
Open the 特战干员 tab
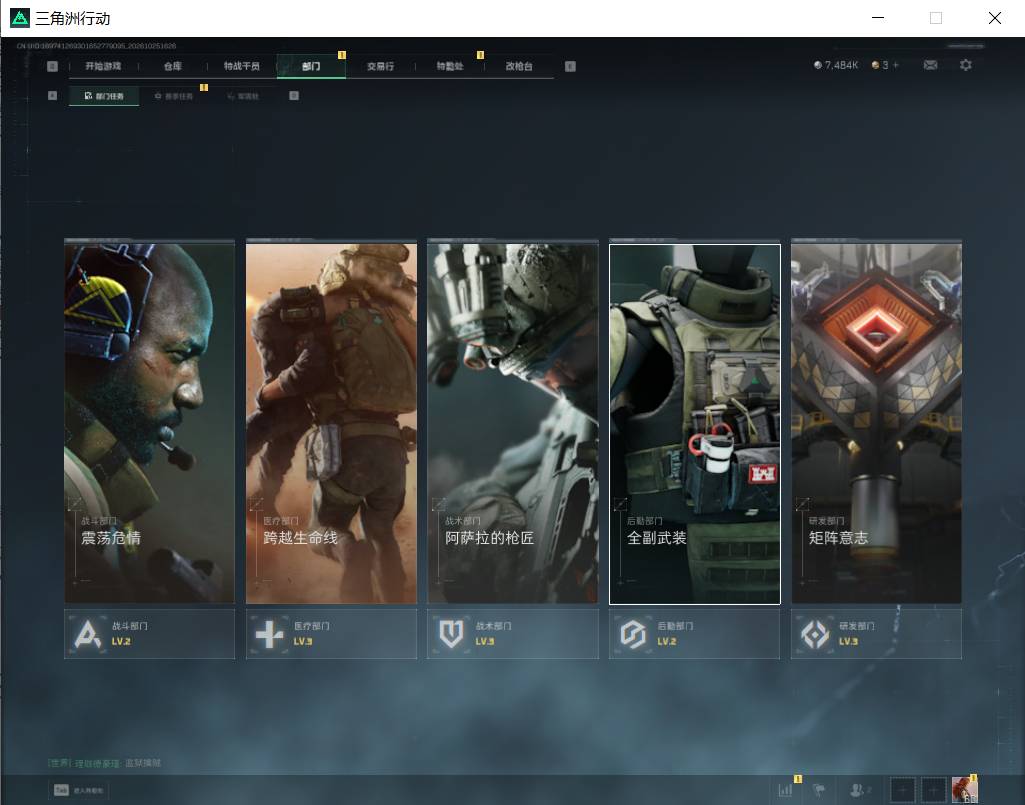tap(242, 66)
